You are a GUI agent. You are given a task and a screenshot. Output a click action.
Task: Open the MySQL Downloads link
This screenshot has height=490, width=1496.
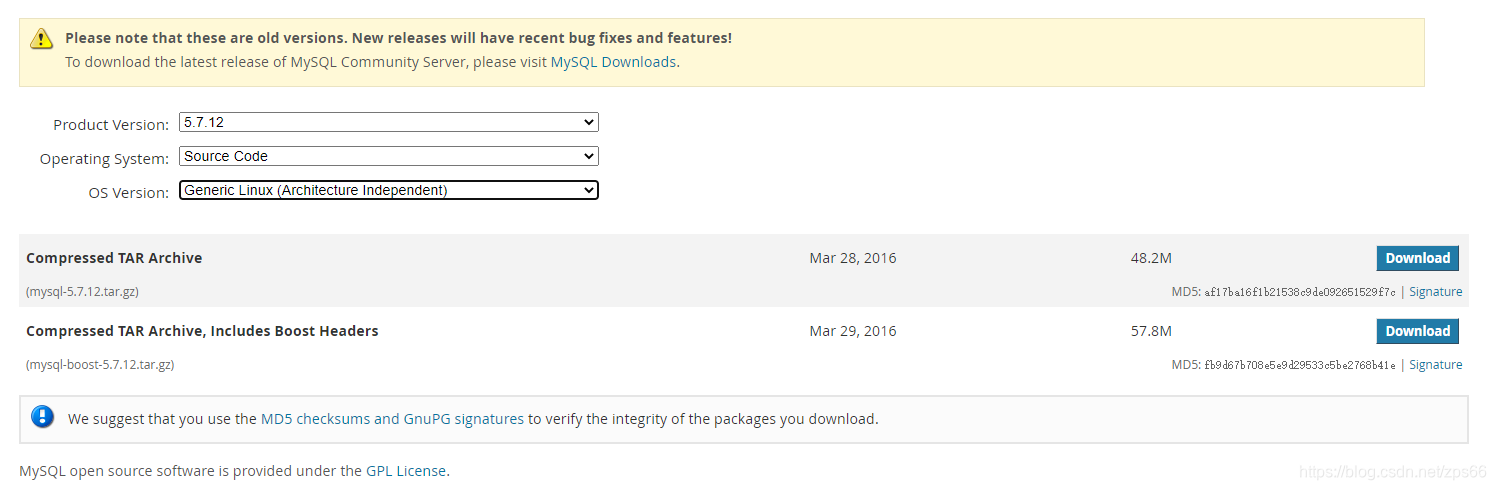click(613, 62)
